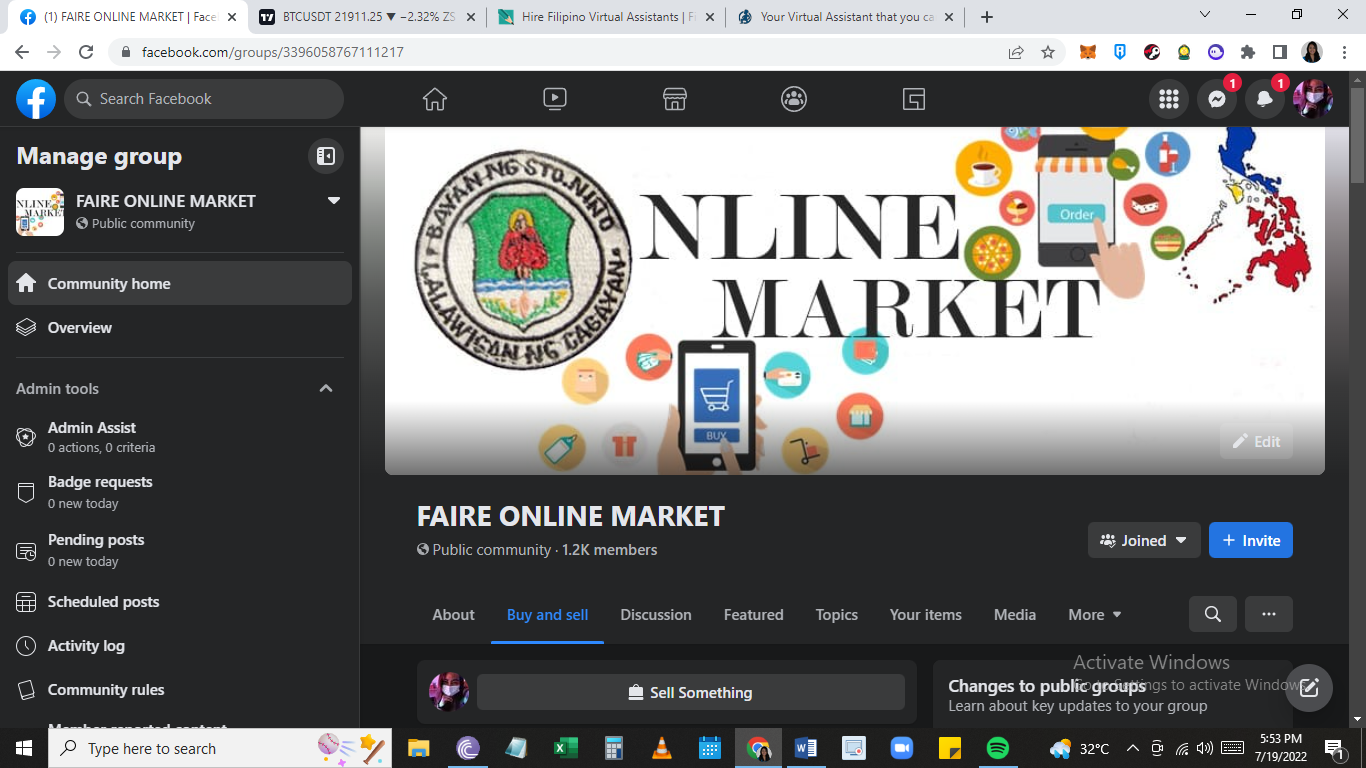This screenshot has width=1366, height=768.
Task: Open the Joined dropdown button
Action: coord(1144,540)
